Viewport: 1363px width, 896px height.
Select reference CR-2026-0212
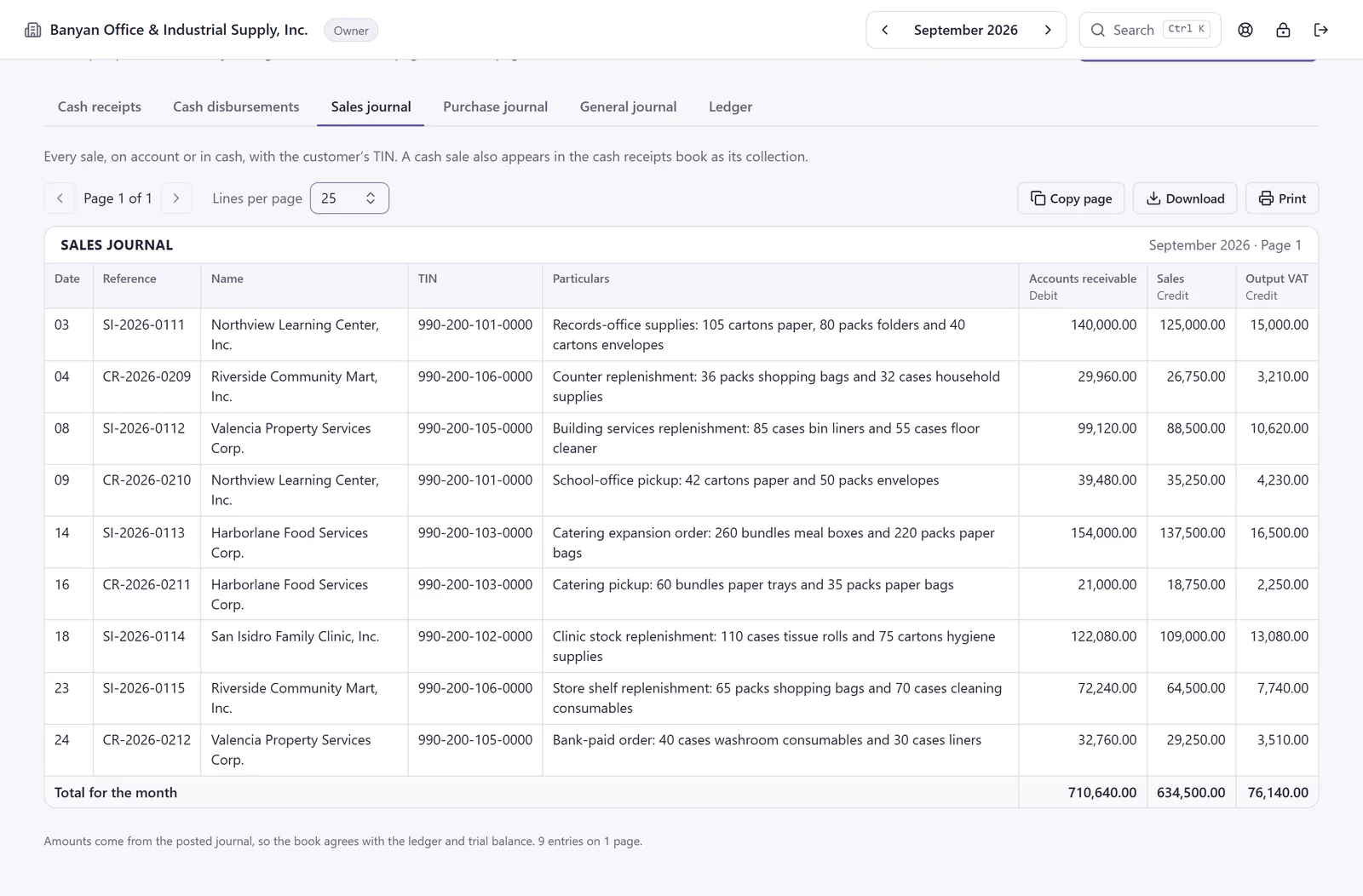coord(147,740)
